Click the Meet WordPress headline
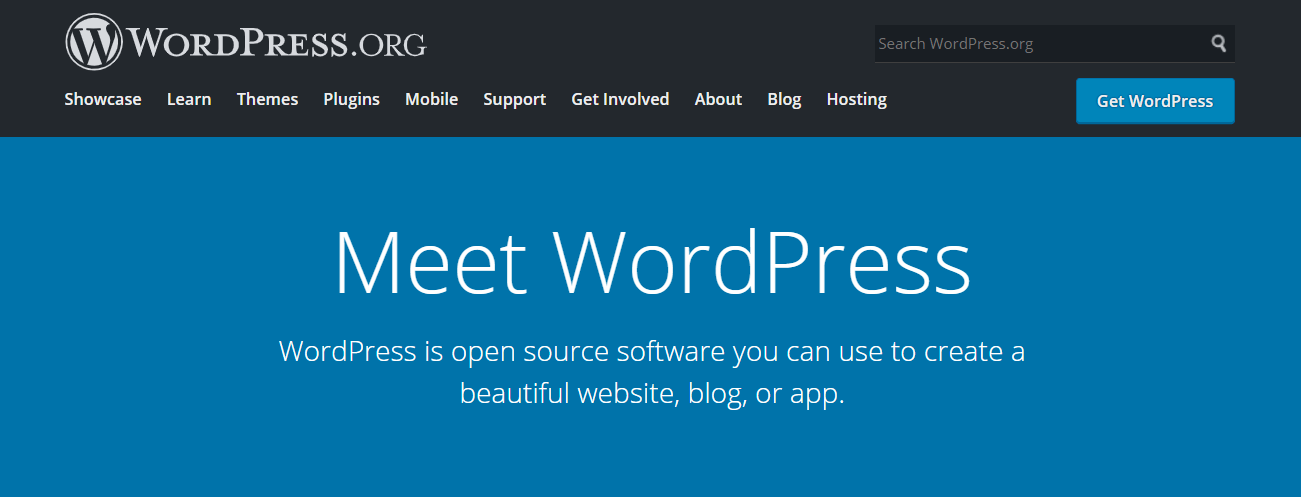Image resolution: width=1301 pixels, height=497 pixels. (x=651, y=263)
